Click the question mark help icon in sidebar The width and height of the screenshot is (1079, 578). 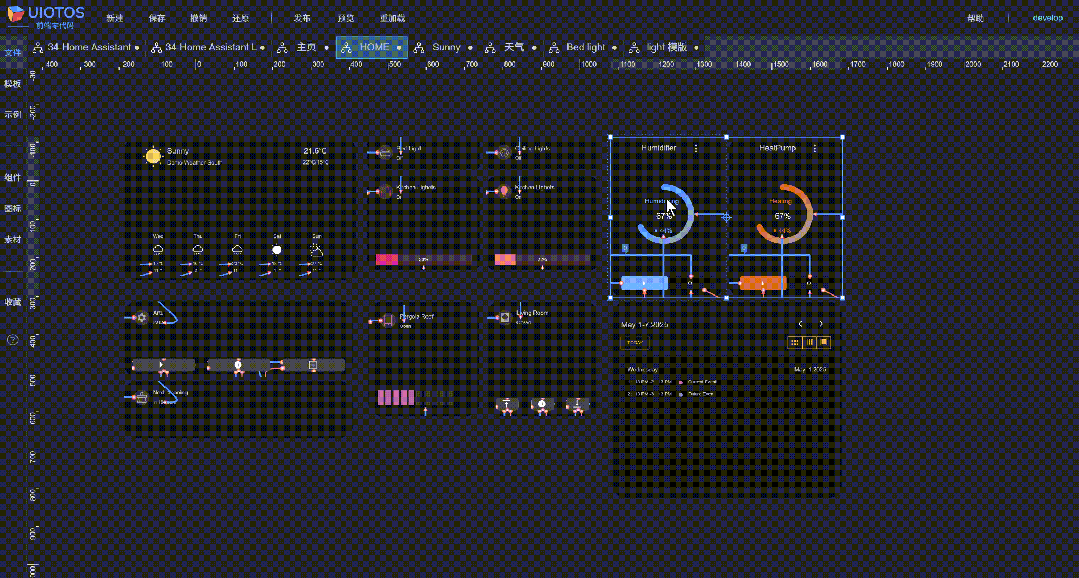tap(12, 340)
